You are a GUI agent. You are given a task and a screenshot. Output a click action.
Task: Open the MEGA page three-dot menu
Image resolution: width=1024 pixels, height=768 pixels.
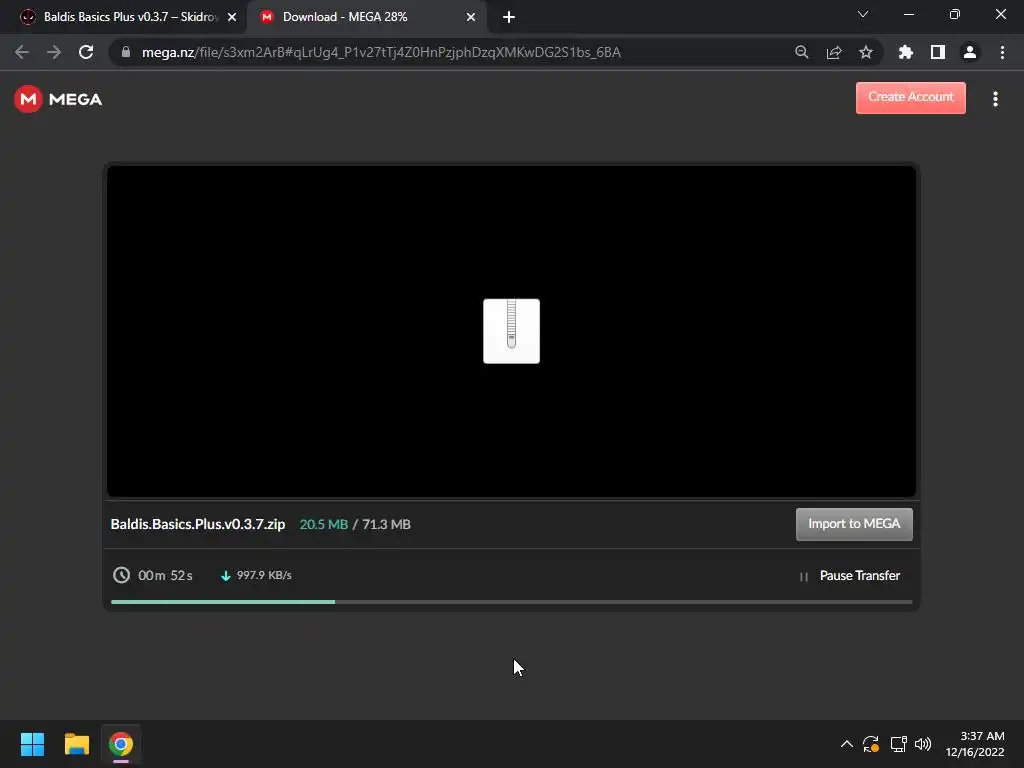coord(995,99)
